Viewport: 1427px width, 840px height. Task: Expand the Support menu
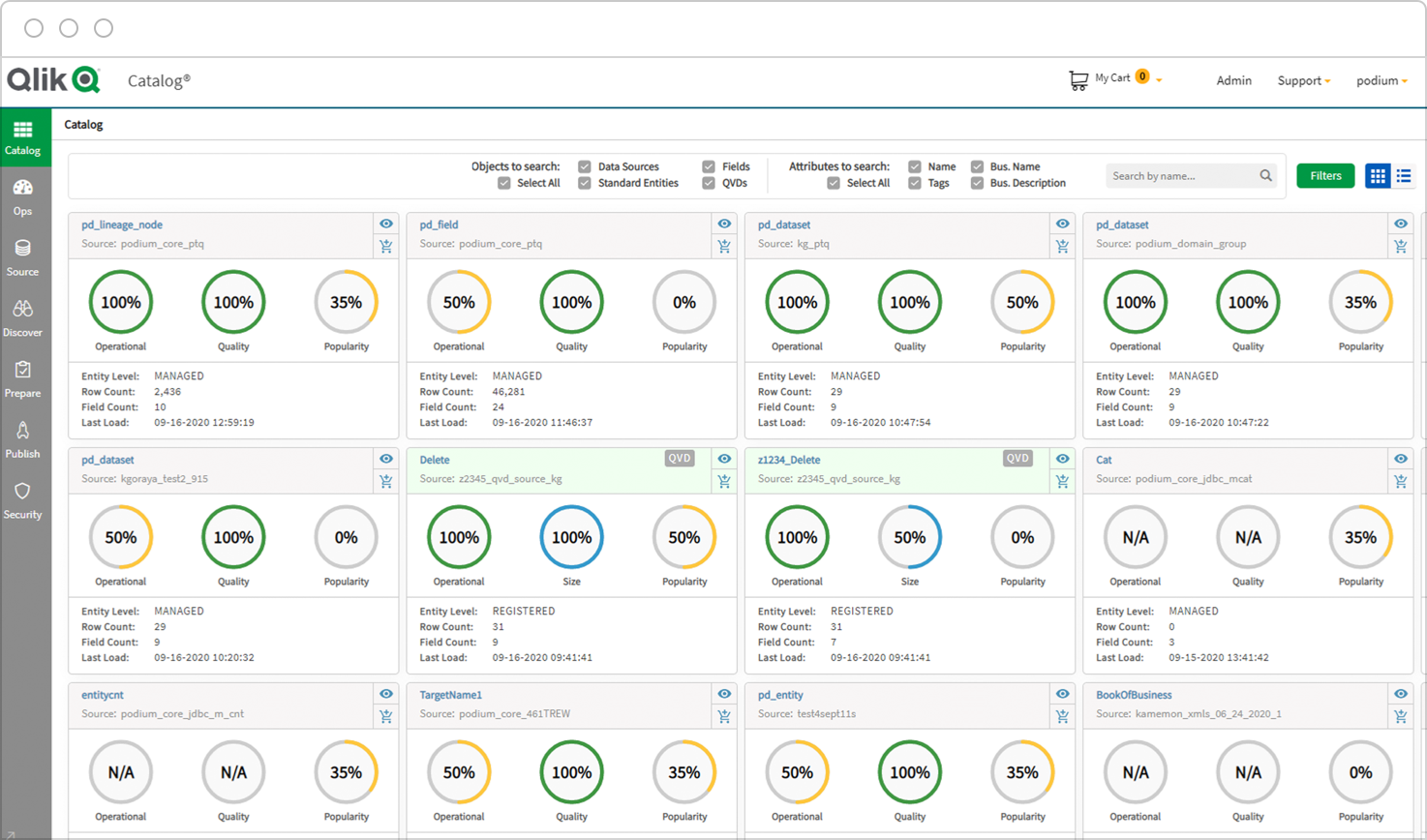click(1303, 80)
